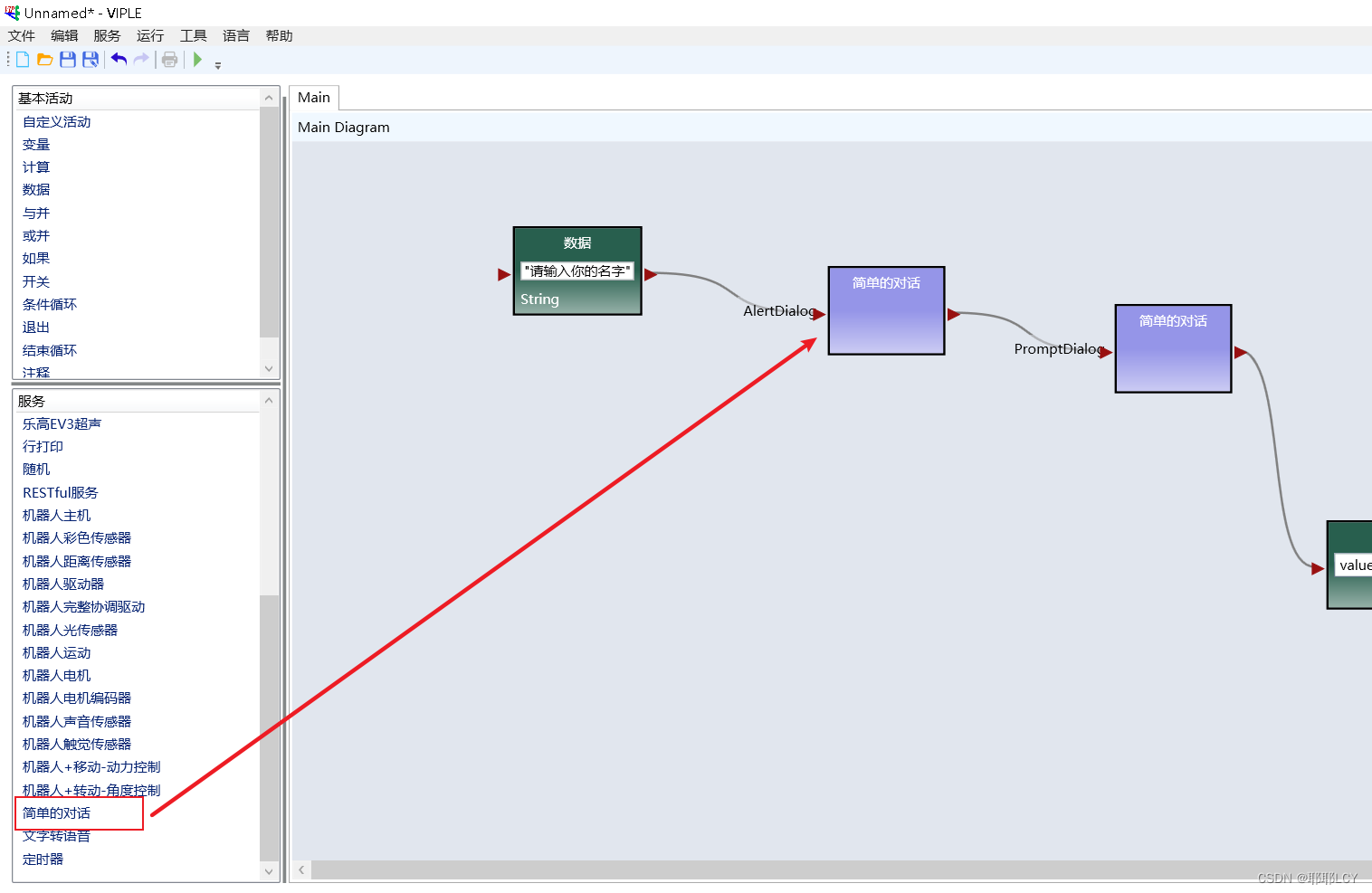Open the 服务 menu
The image size is (1372, 893).
point(107,36)
